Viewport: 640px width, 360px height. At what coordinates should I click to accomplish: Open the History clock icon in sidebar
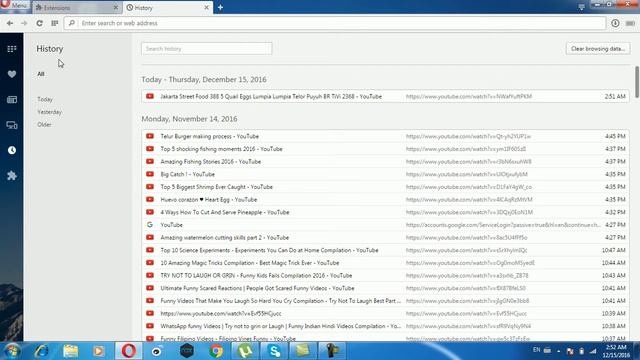12,150
